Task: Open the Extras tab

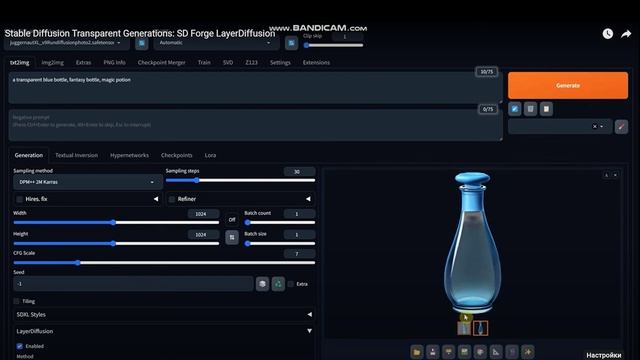Action: [x=83, y=62]
